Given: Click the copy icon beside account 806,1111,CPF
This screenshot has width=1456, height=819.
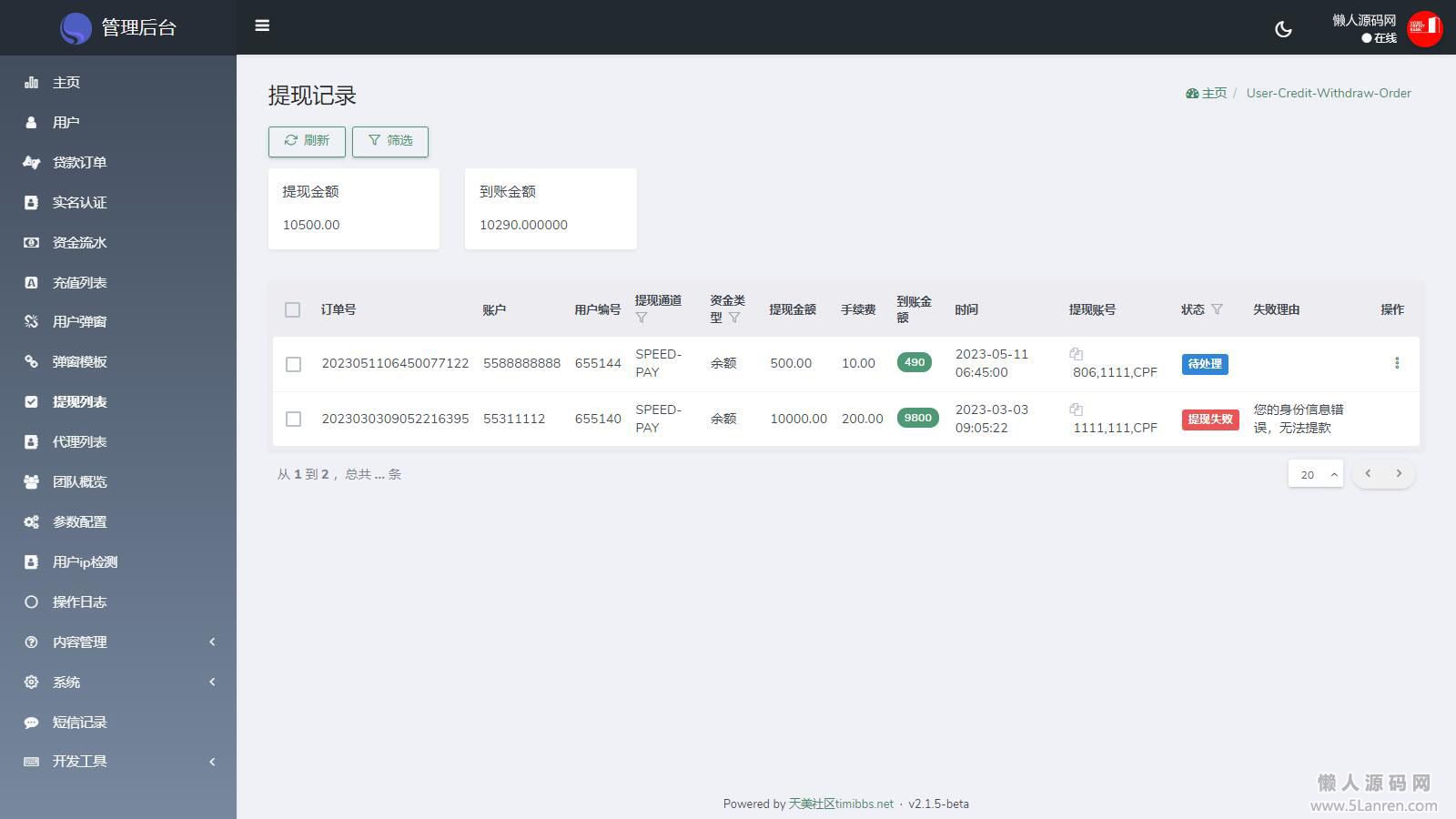Looking at the screenshot, I should [x=1077, y=354].
